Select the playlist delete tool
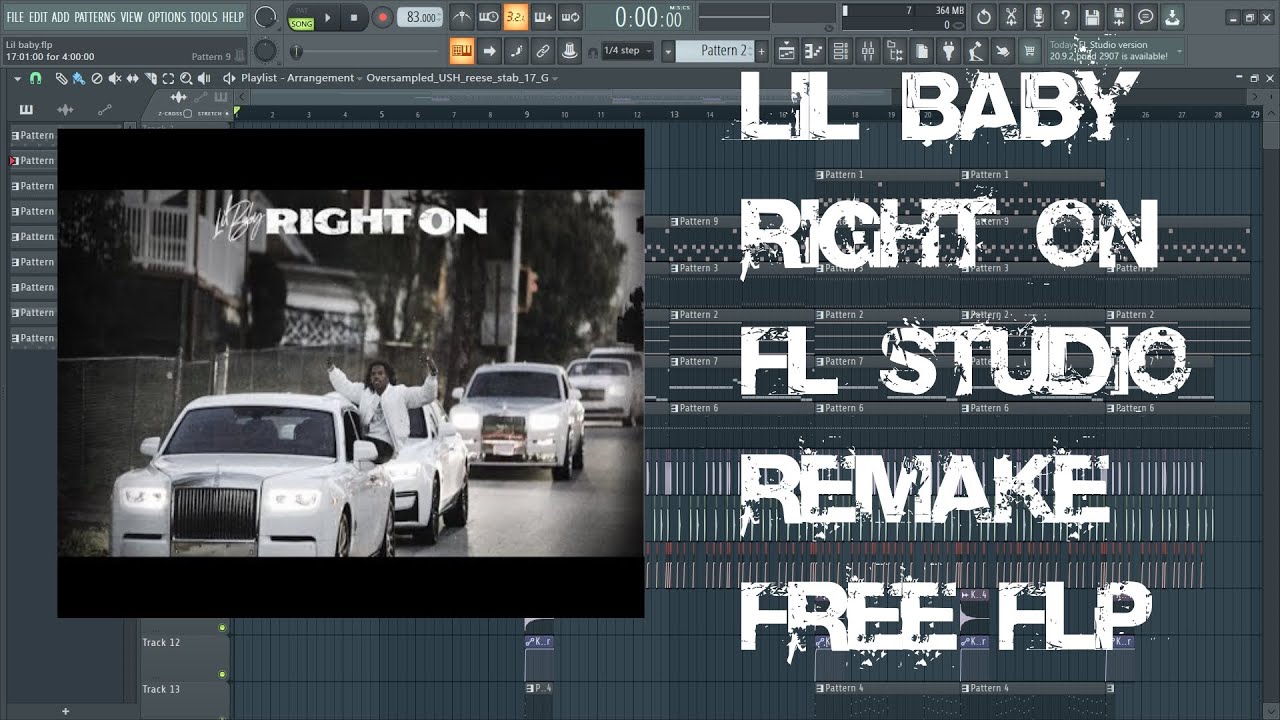The image size is (1280, 720). pyautogui.click(x=97, y=78)
